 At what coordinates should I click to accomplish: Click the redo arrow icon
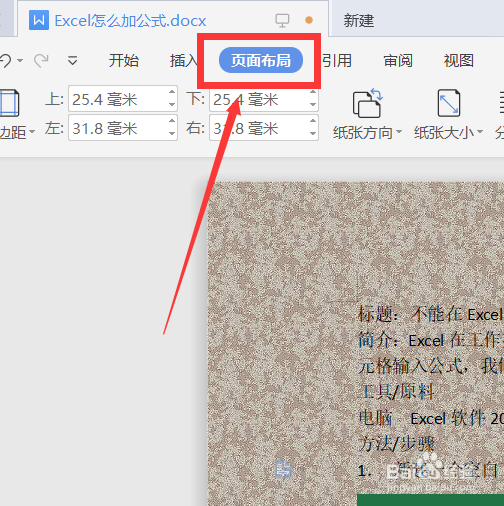click(x=41, y=61)
